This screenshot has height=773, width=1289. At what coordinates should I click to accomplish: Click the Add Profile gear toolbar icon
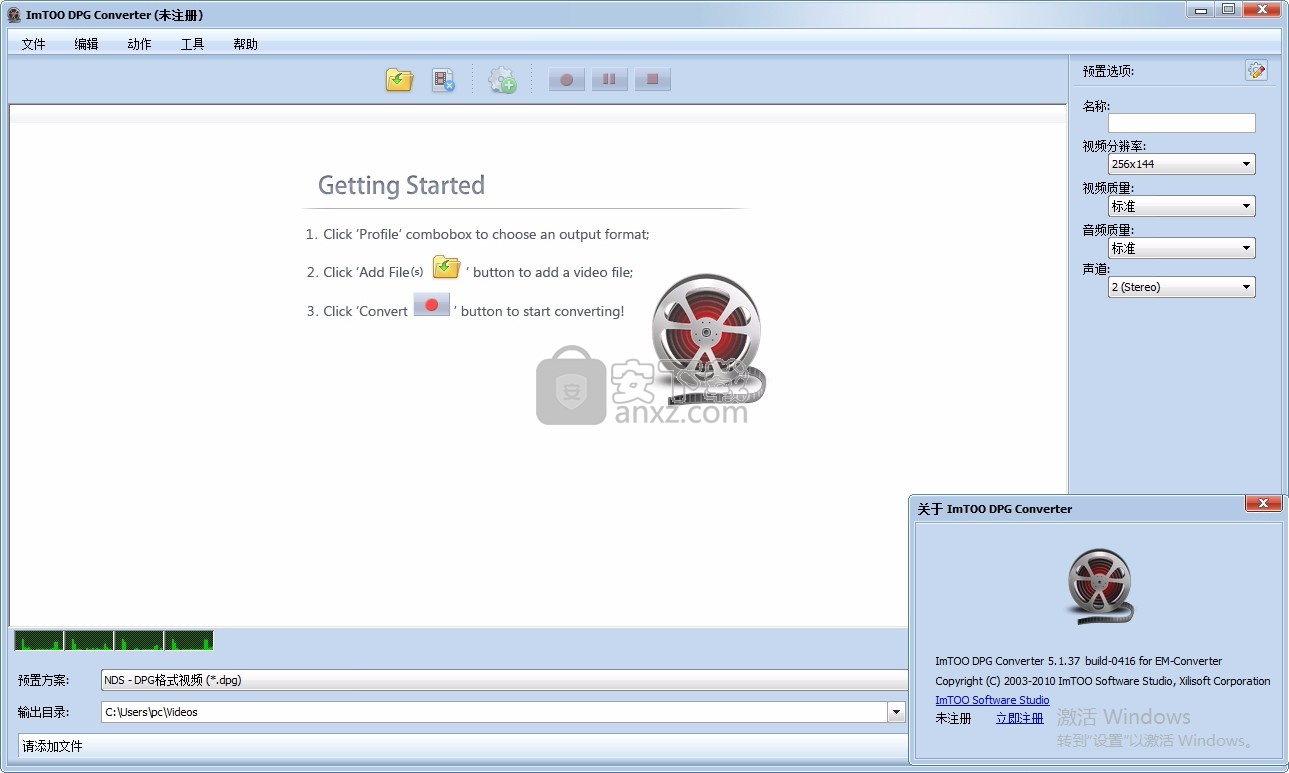pos(502,80)
